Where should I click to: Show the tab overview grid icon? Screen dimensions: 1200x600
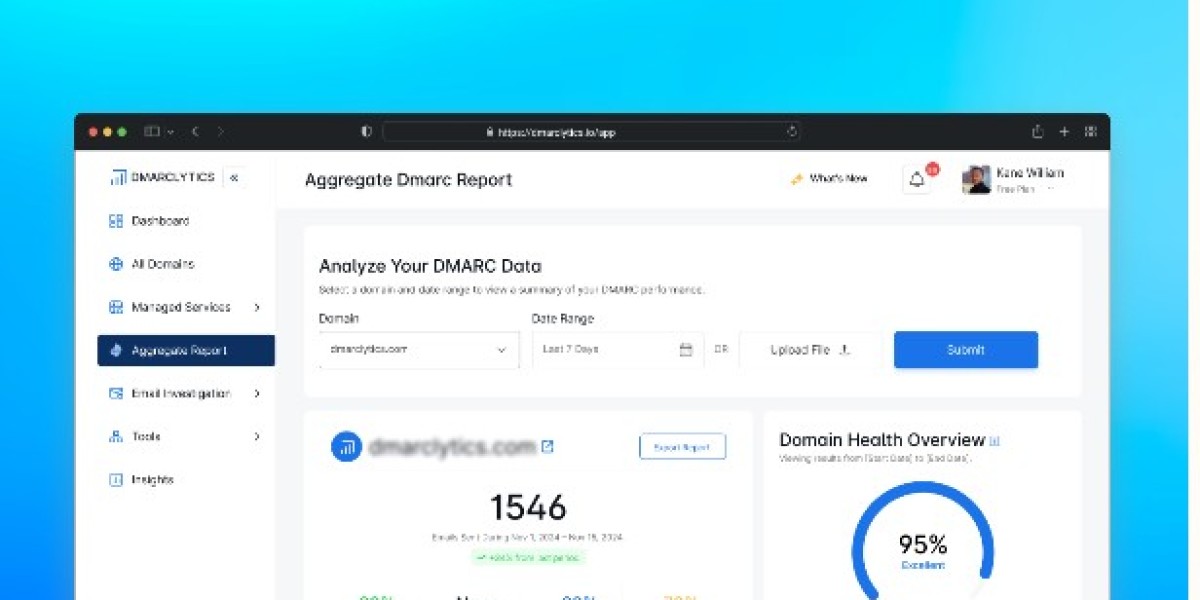1090,131
